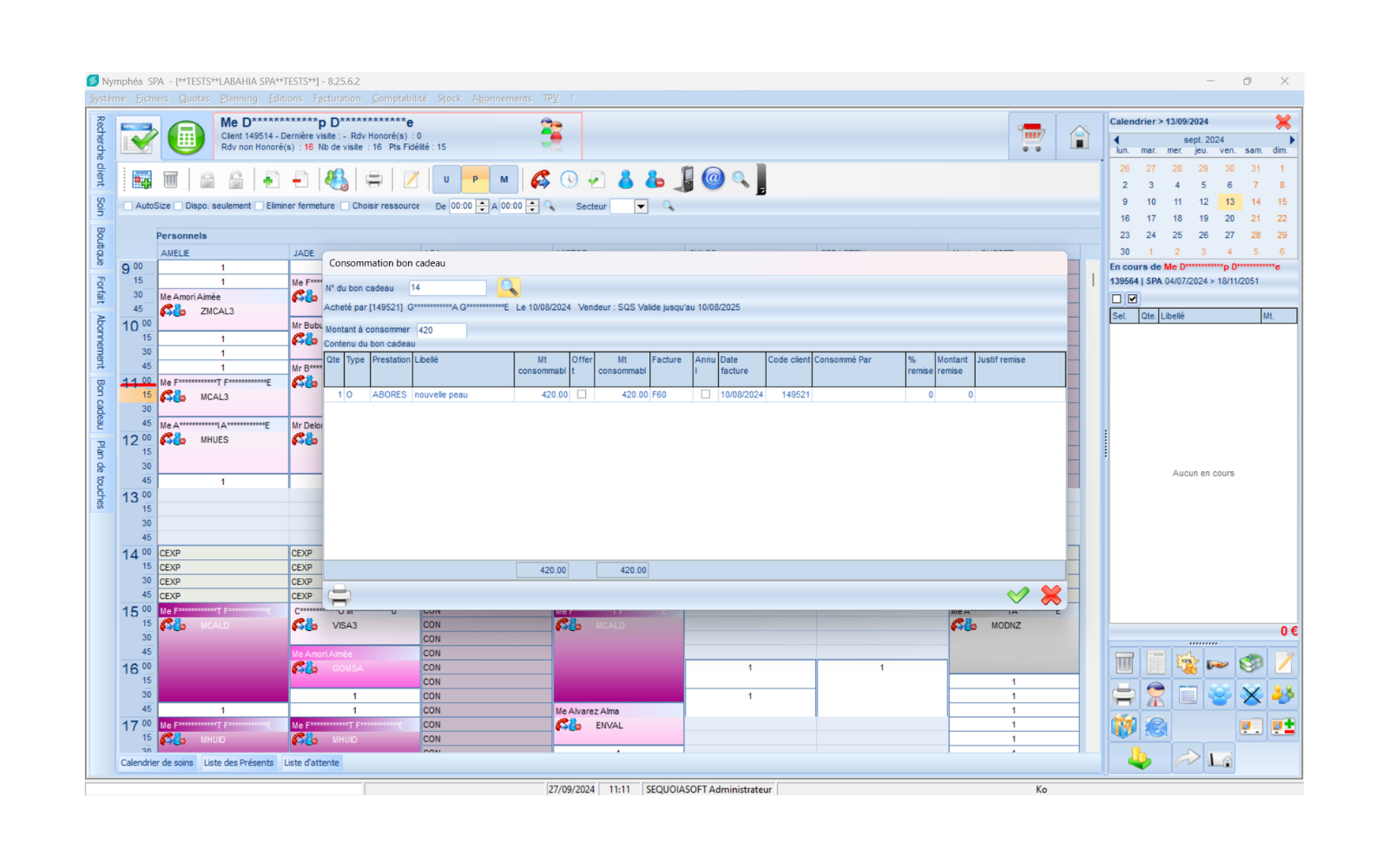Open the Bon cadeau side tab
The image size is (1389, 868).
101,404
